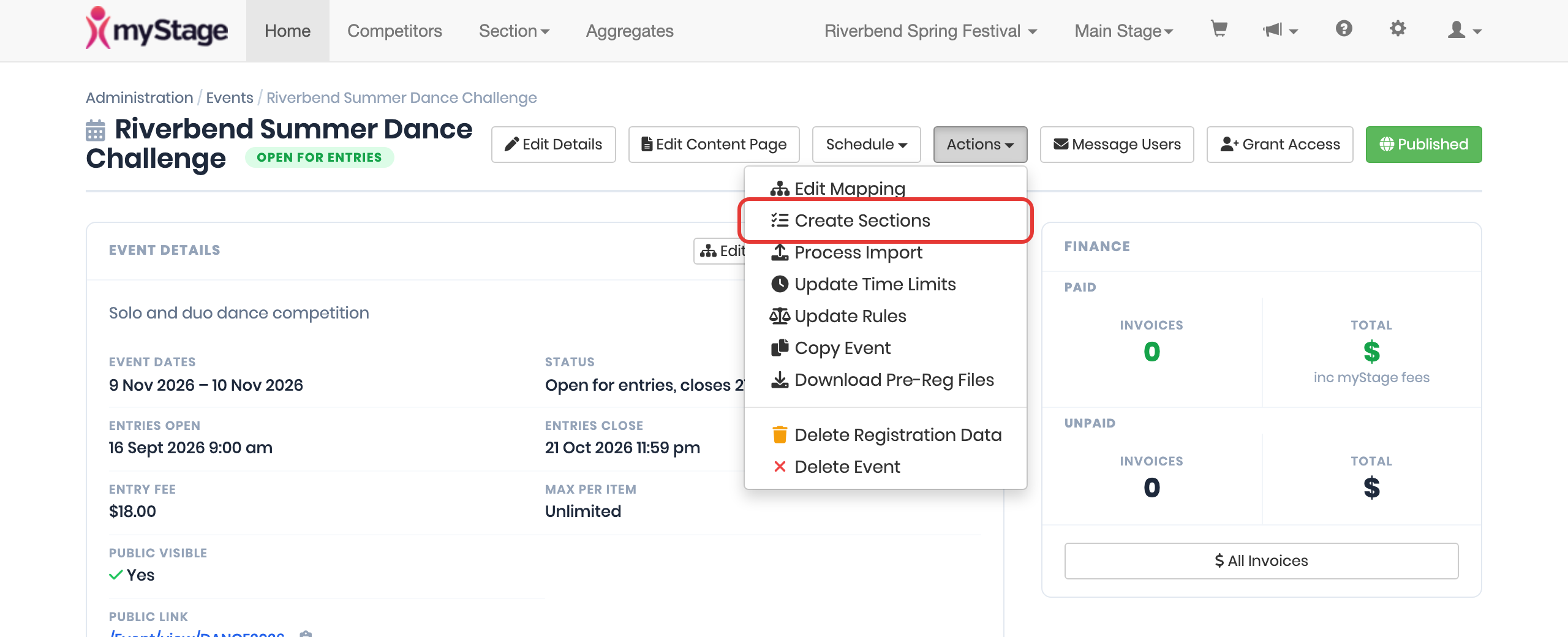This screenshot has width=1568, height=637.
Task: Choose Copy Event from the menu
Action: tap(886, 348)
